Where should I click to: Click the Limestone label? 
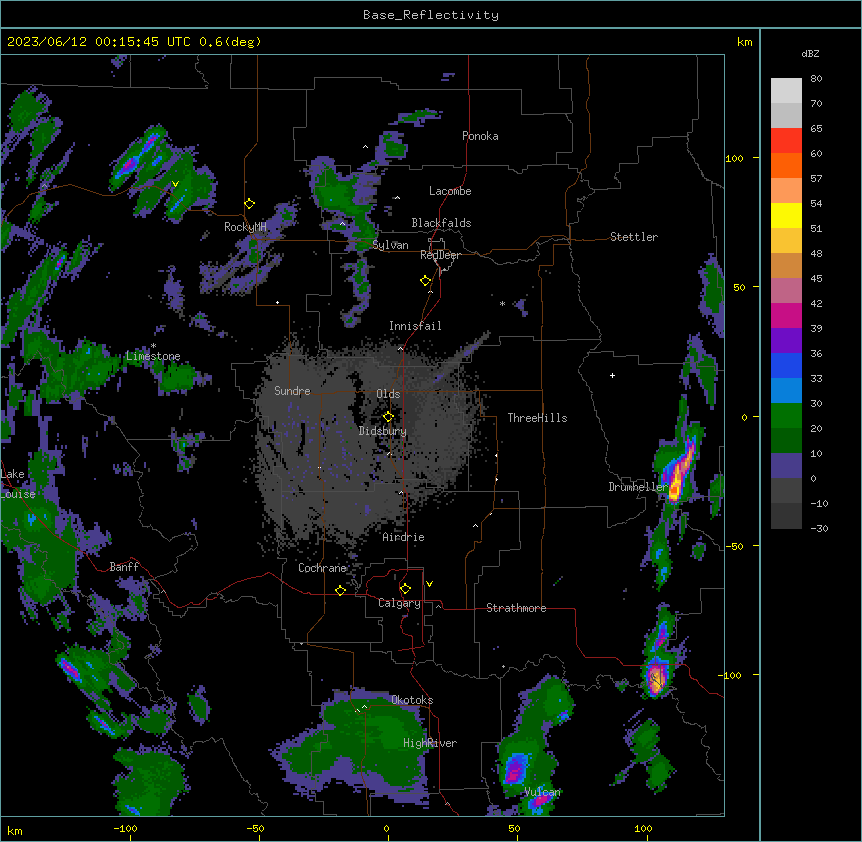tap(153, 356)
